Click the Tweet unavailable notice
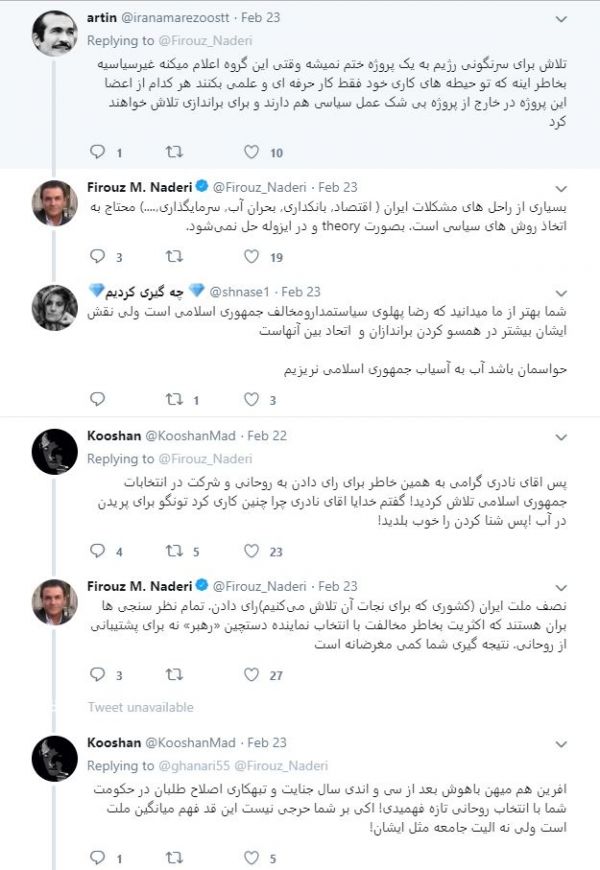 click(140, 707)
